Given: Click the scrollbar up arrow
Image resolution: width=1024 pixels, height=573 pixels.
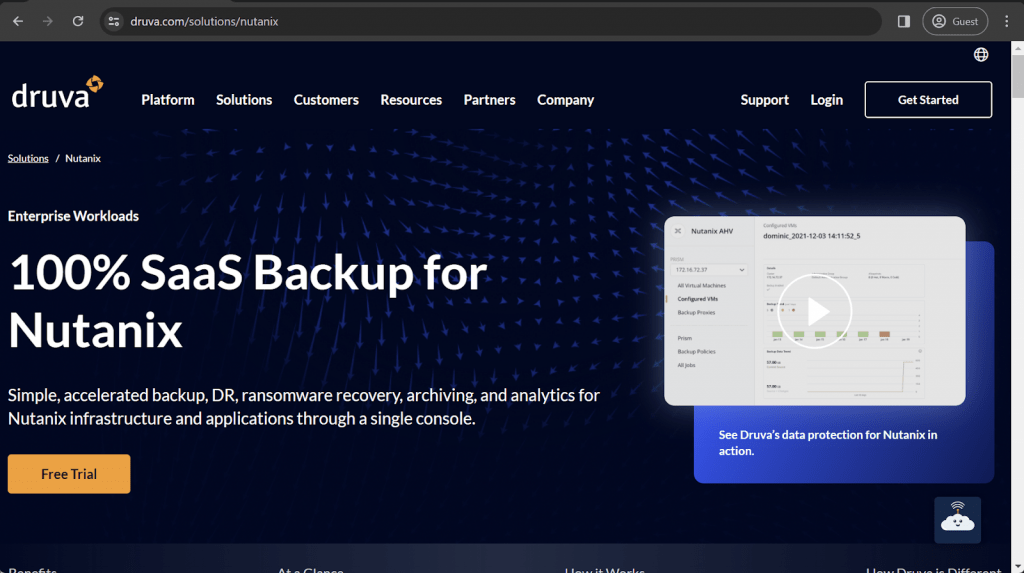Looking at the screenshot, I should [1017, 48].
